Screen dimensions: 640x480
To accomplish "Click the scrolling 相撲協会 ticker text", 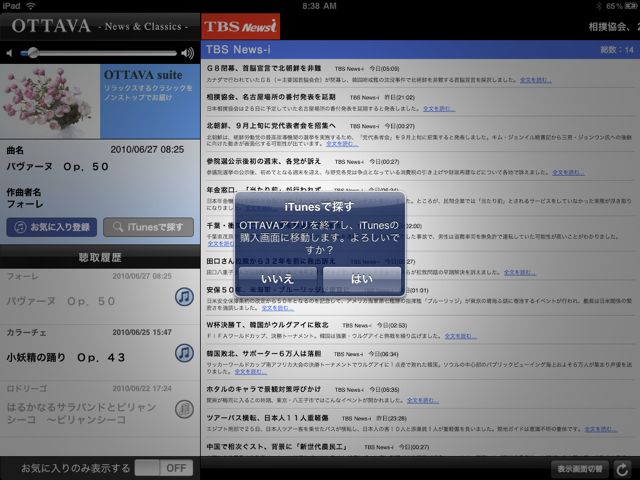I will (613, 27).
